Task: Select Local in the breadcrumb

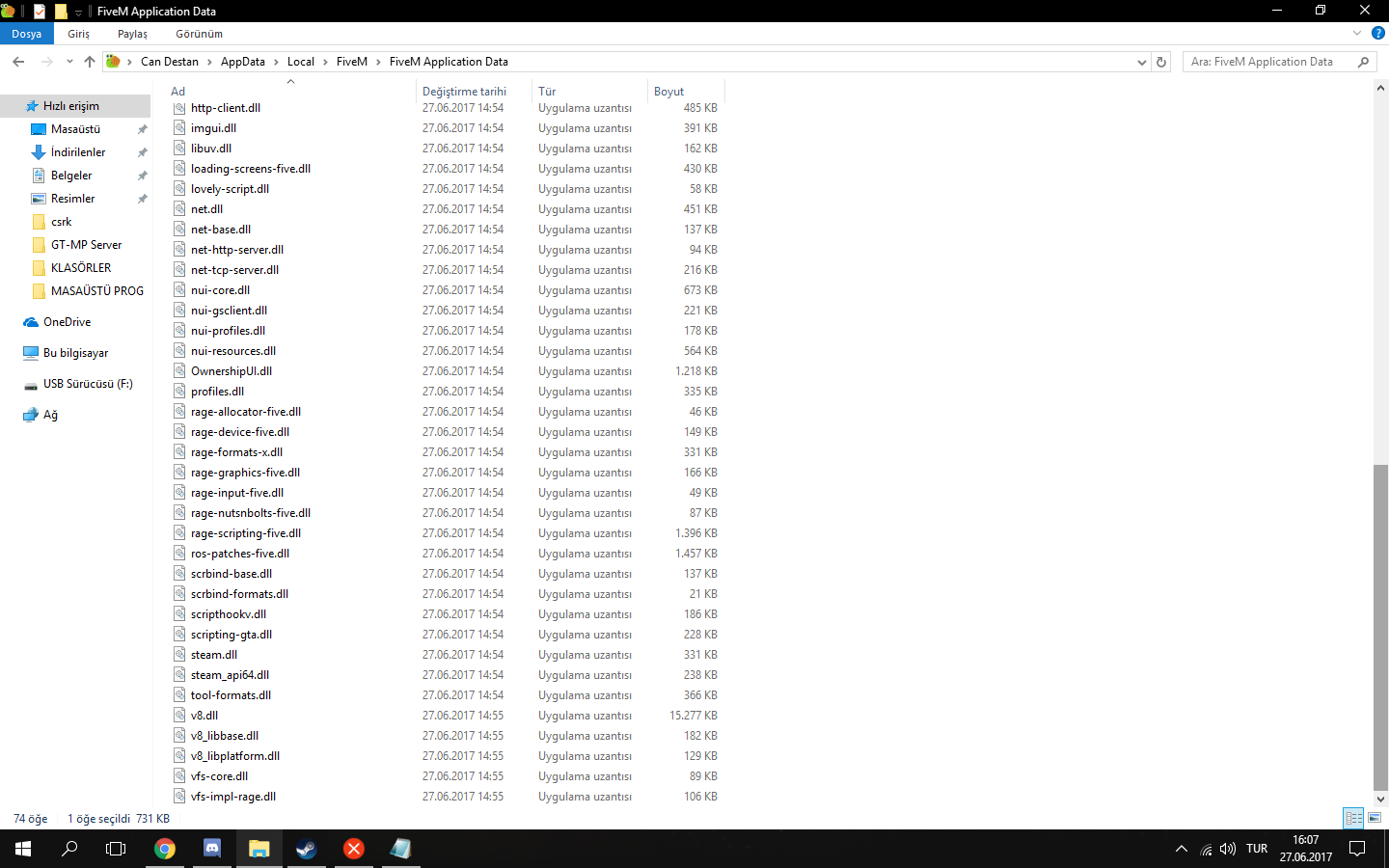Action: point(301,62)
